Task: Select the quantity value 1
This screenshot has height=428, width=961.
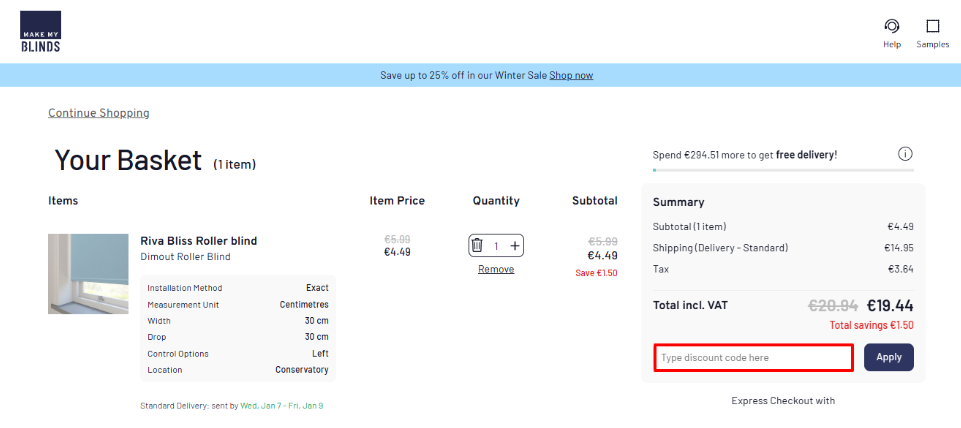Action: pyautogui.click(x=496, y=245)
